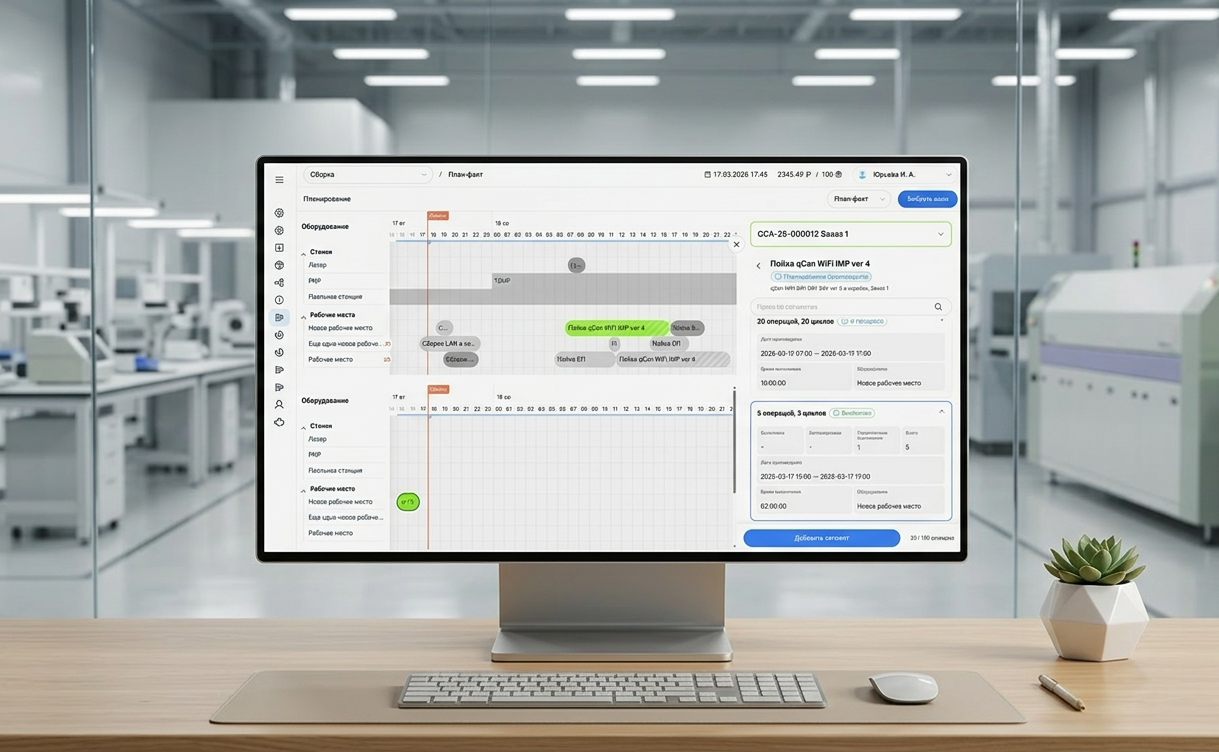The width and height of the screenshot is (1219, 752).
Task: Click the topmost gear icon in the sidebar
Action: (279, 213)
